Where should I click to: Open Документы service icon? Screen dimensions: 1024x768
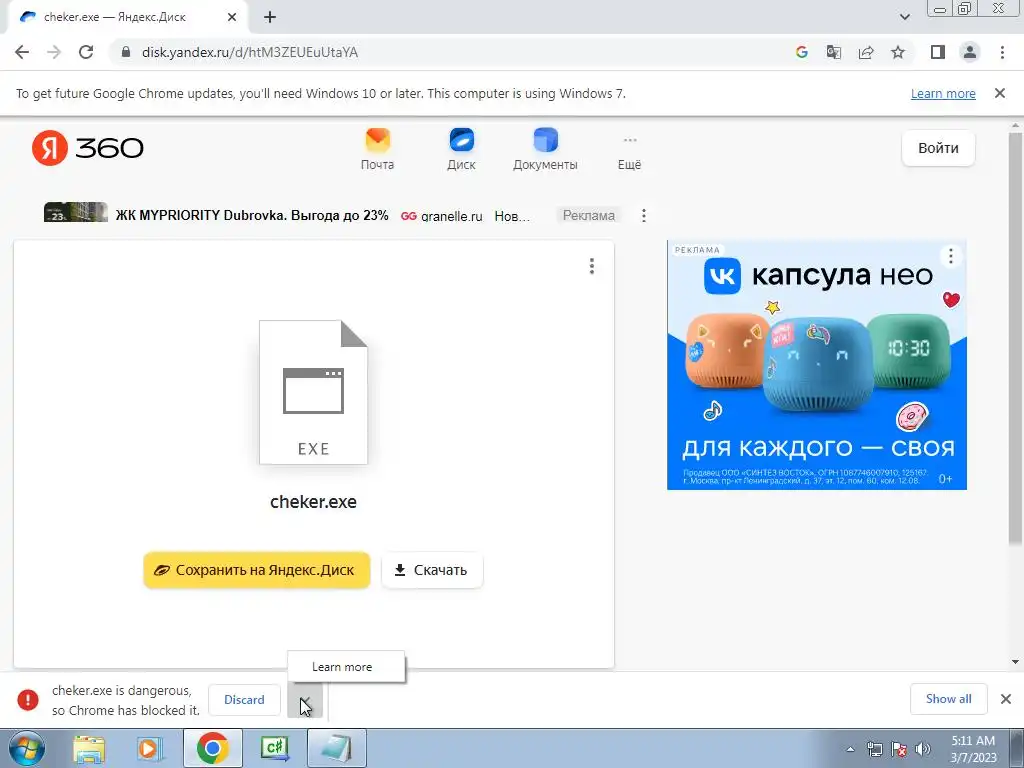(x=545, y=150)
